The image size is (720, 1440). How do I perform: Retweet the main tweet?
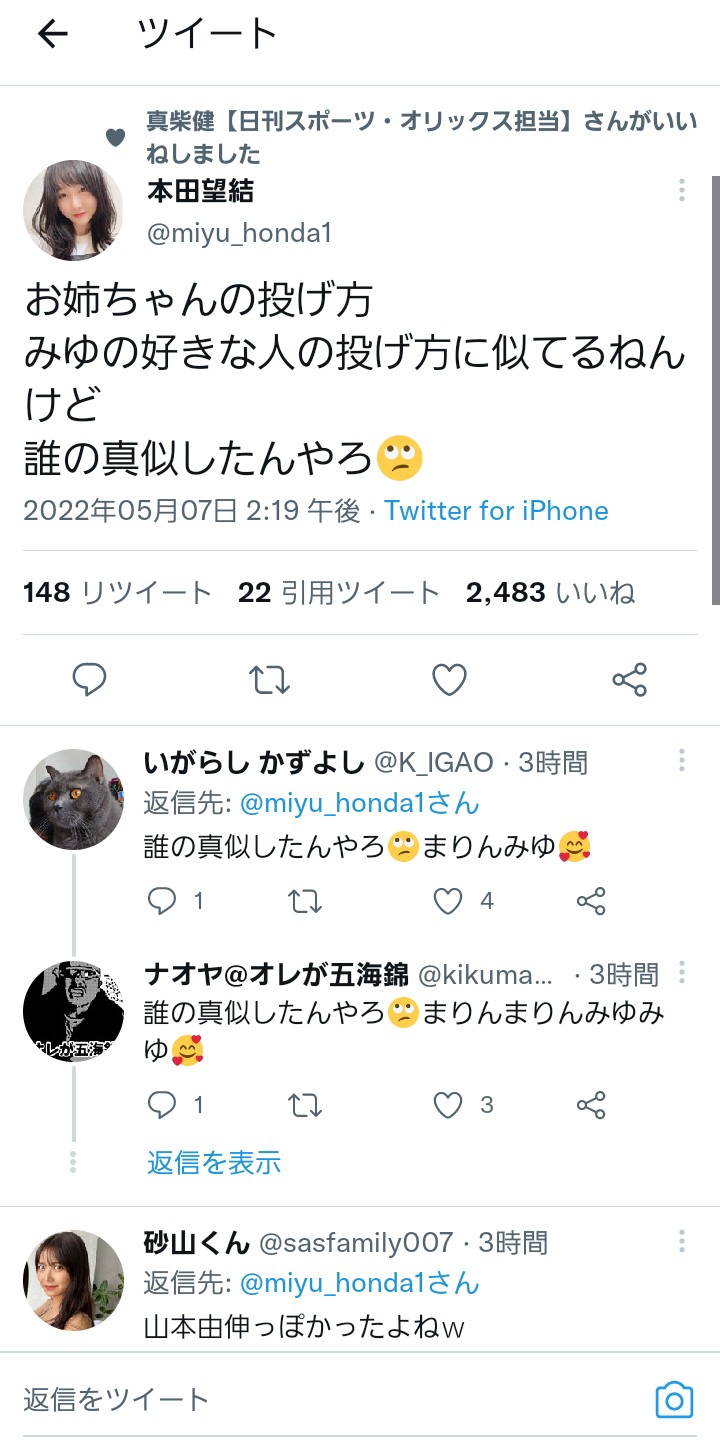269,680
